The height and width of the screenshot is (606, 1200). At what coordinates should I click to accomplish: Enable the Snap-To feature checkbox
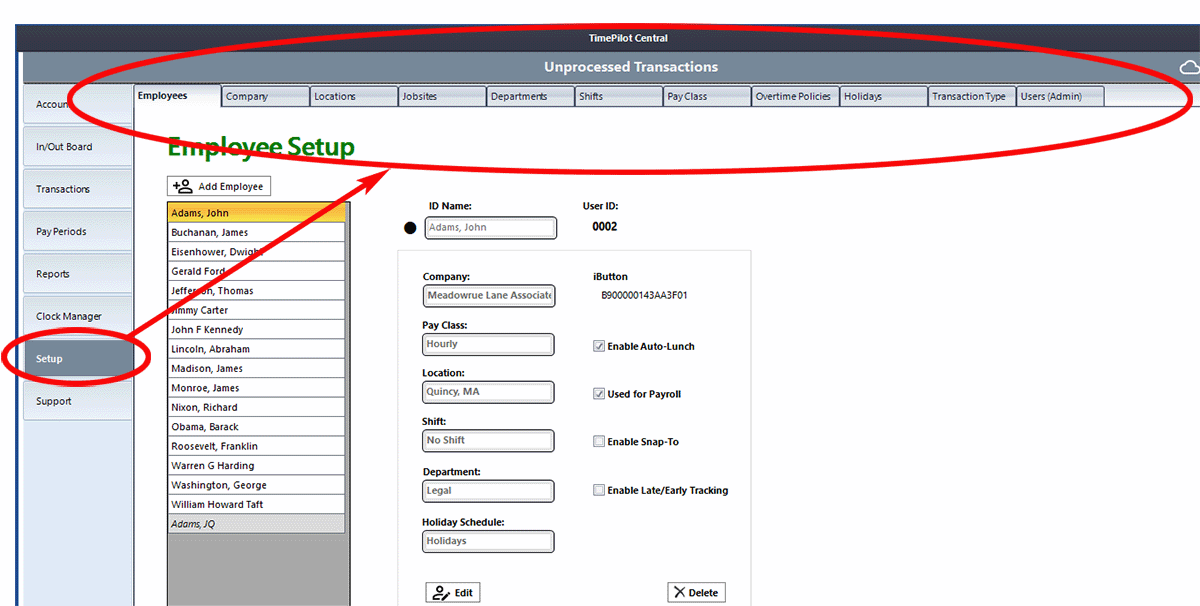click(598, 441)
